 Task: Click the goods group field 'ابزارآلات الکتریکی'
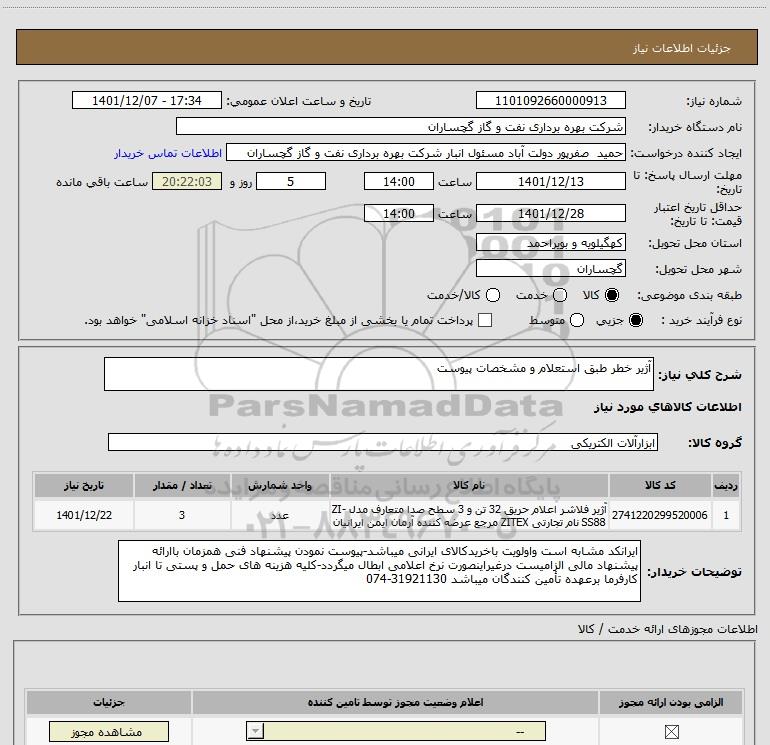383,442
